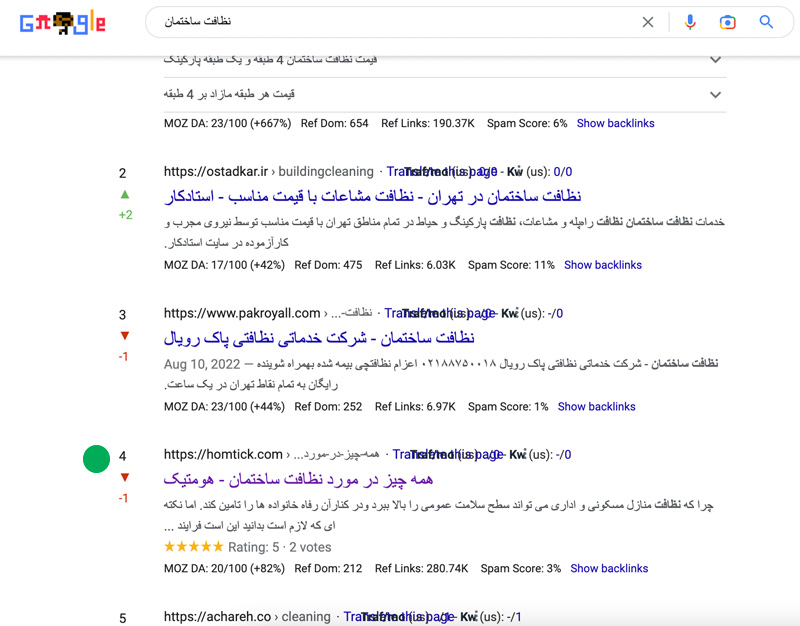Click the text Ref Dom: 475
This screenshot has width=800, height=626.
coord(328,265)
